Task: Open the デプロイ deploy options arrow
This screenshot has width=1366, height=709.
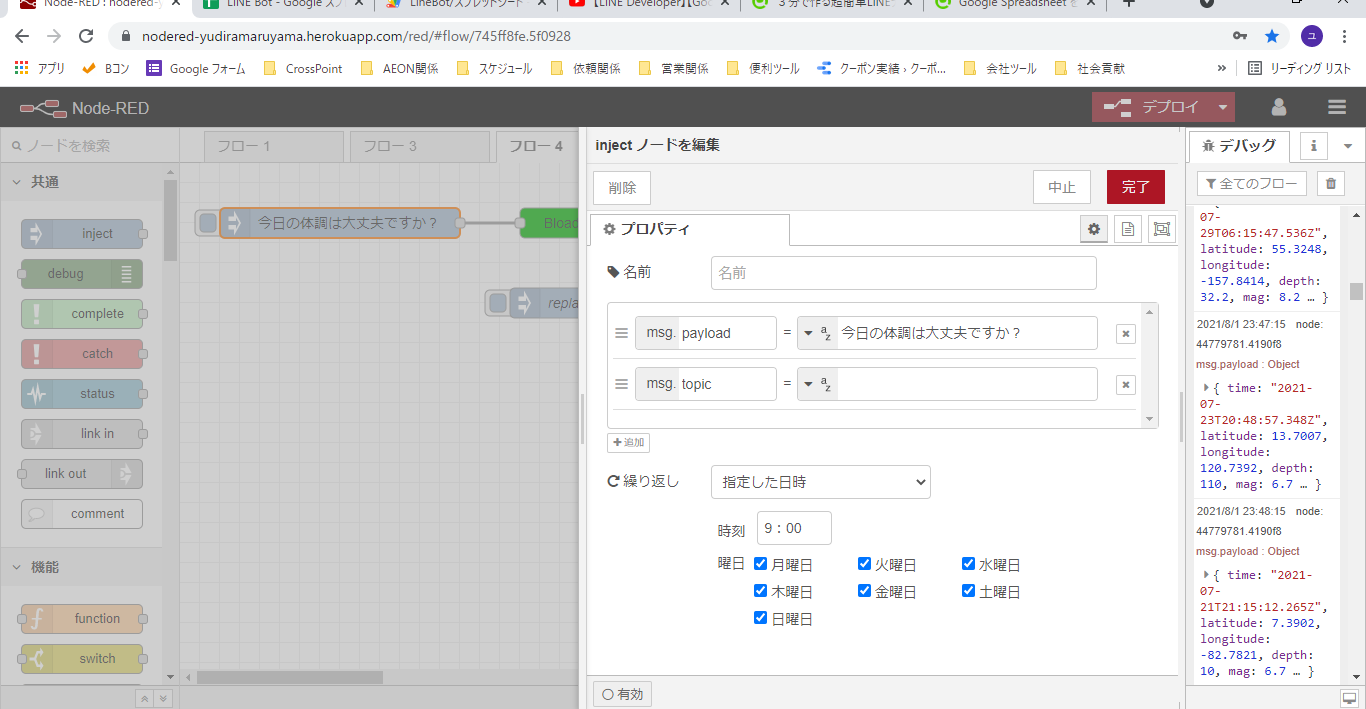Action: [x=1223, y=107]
